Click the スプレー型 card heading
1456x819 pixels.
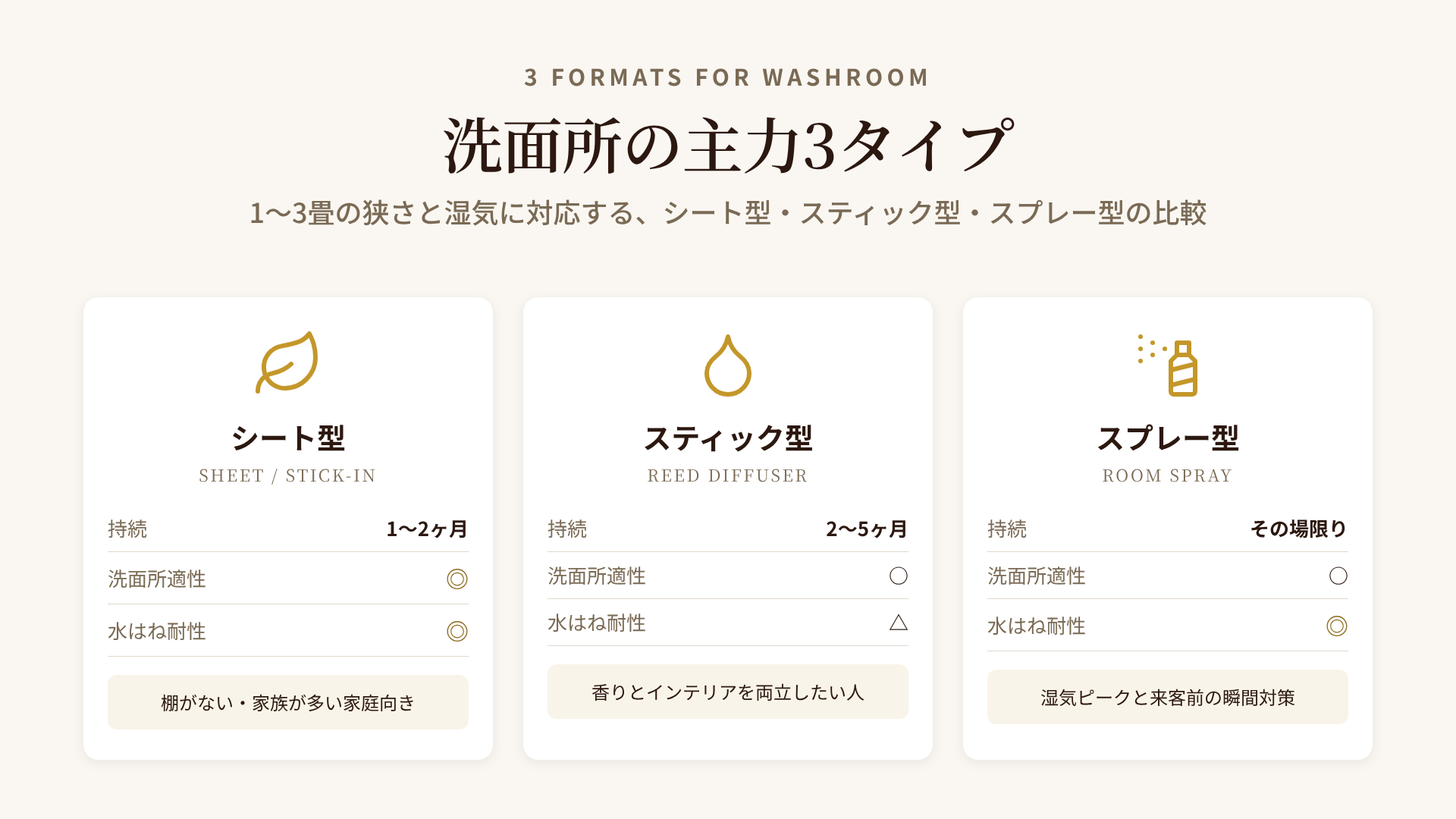(1168, 438)
